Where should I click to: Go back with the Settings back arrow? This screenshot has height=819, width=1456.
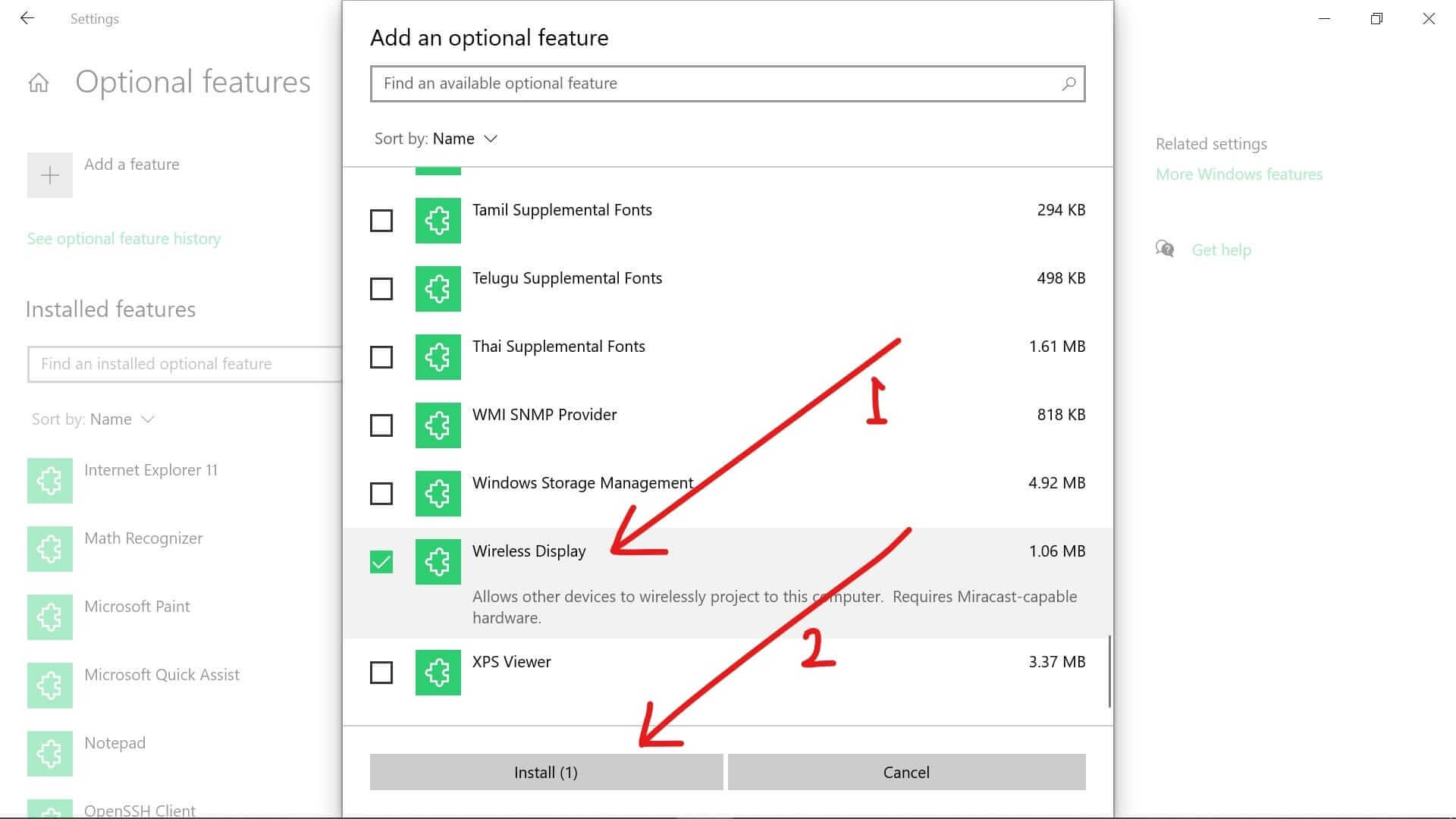tap(27, 18)
